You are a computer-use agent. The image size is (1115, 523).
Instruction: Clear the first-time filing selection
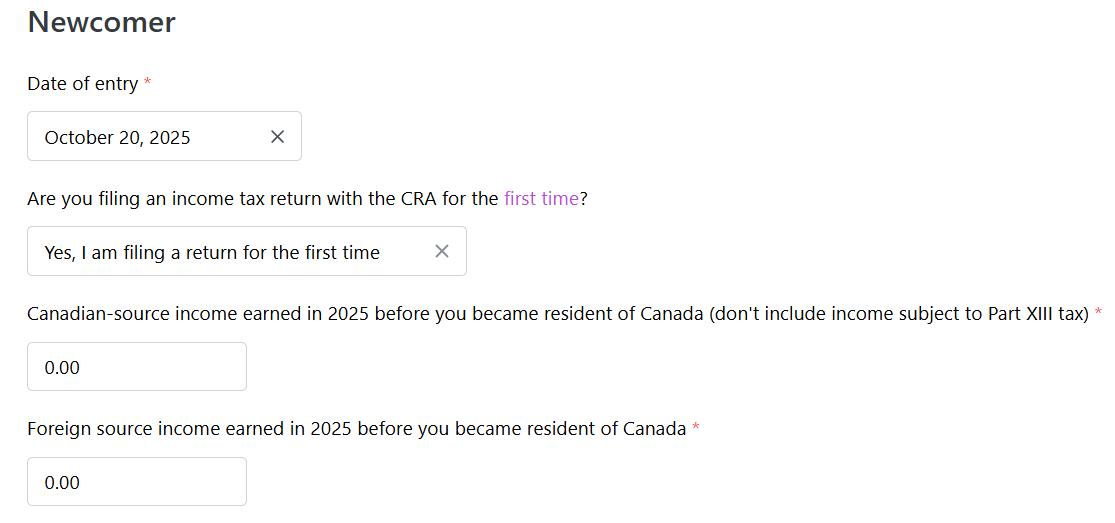tap(442, 252)
